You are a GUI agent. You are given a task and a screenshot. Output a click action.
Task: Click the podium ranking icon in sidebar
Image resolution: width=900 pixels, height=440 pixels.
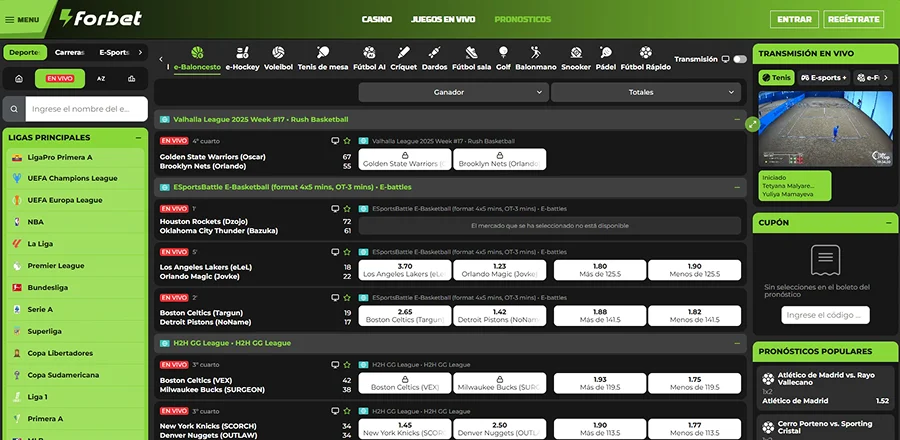click(x=131, y=79)
